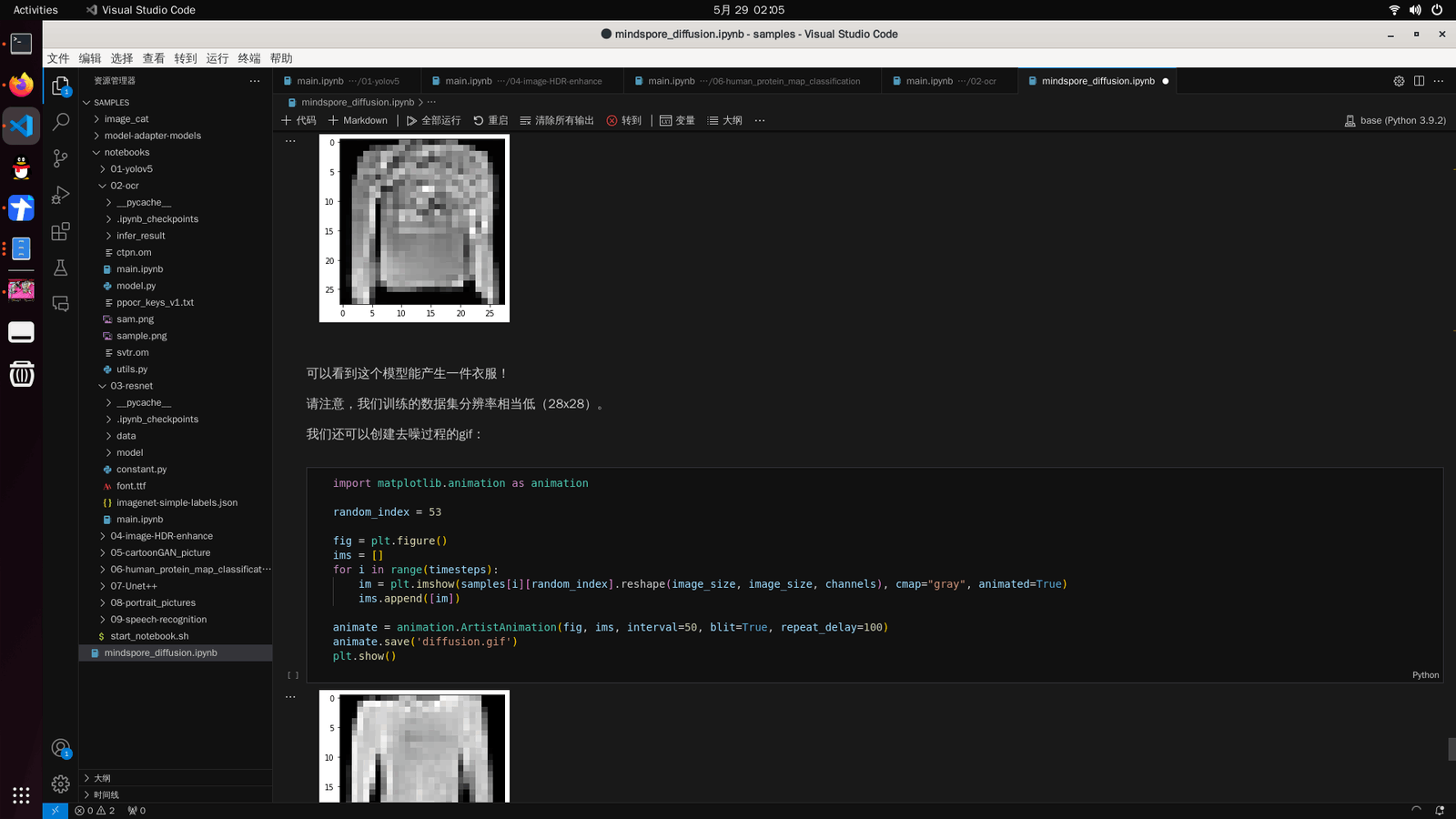Click the generated sweater output image
The height and width of the screenshot is (819, 1456).
click(414, 227)
